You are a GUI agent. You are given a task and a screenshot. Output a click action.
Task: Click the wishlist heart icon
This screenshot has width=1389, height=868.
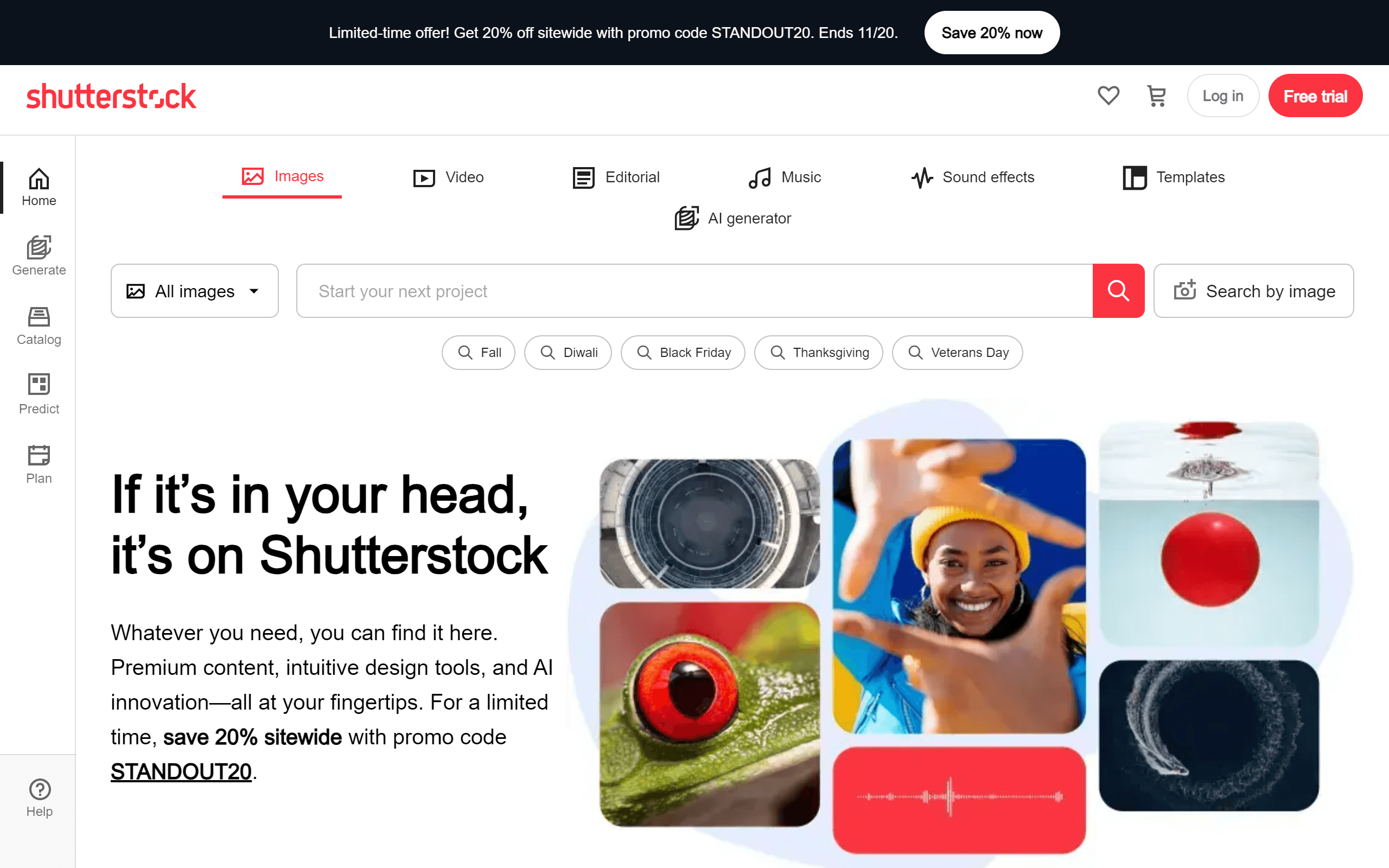[x=1108, y=96]
